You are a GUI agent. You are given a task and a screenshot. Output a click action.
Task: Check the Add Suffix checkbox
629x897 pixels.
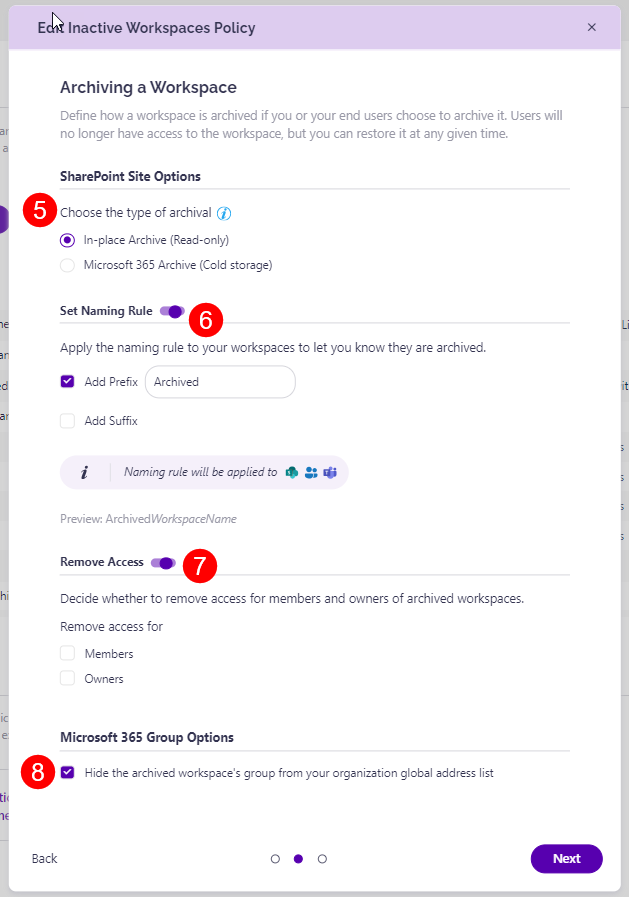[x=67, y=421]
